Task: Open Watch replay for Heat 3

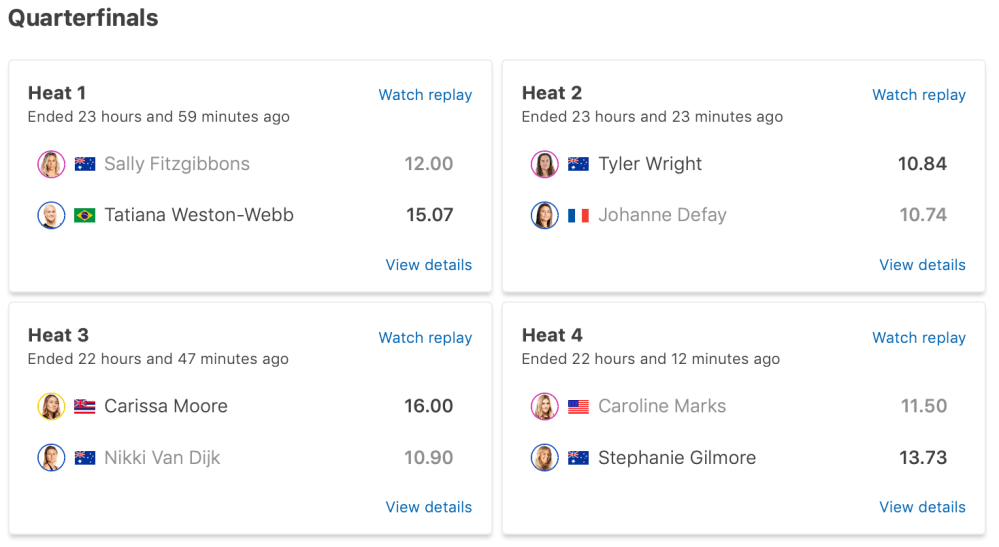Action: 425,338
